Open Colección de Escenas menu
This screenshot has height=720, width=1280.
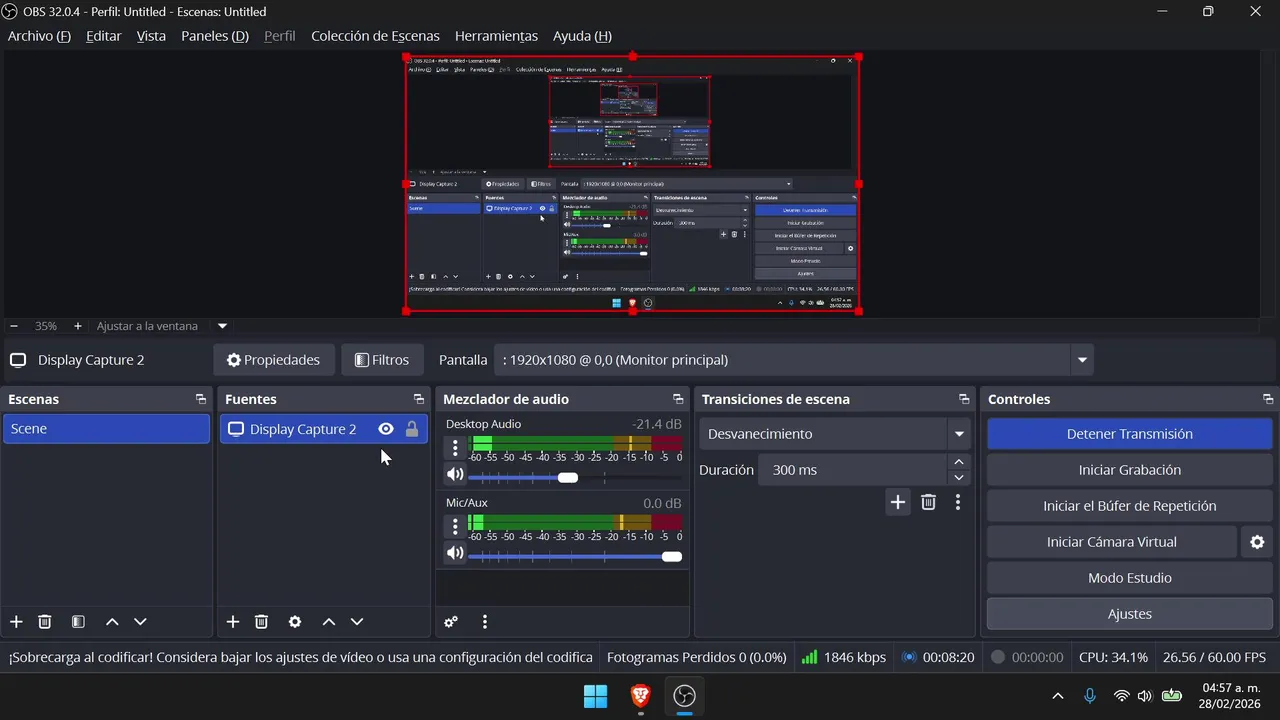pos(375,36)
